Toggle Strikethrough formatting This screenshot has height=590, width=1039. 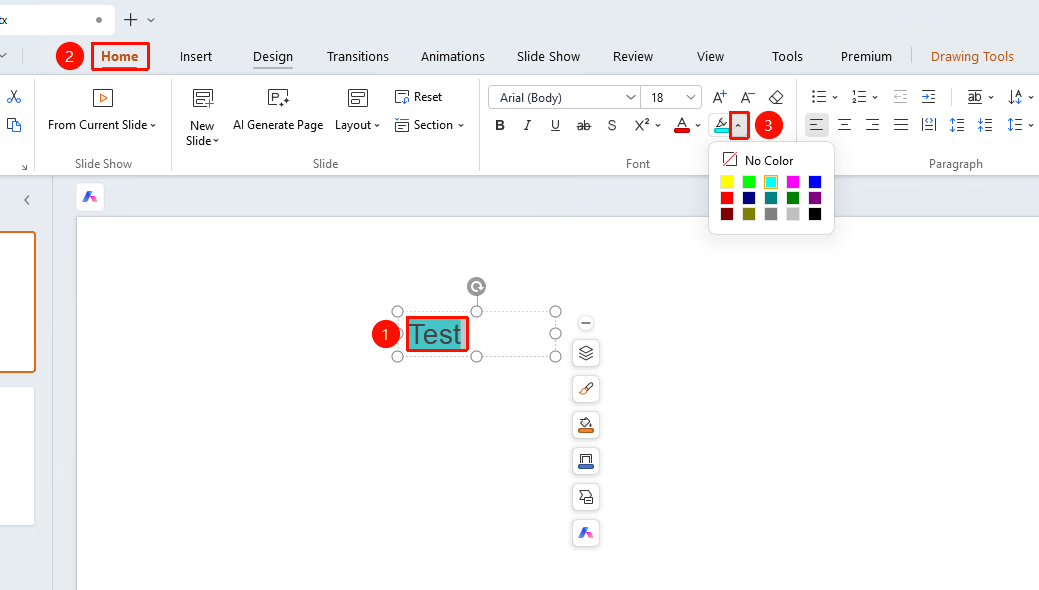(x=583, y=125)
